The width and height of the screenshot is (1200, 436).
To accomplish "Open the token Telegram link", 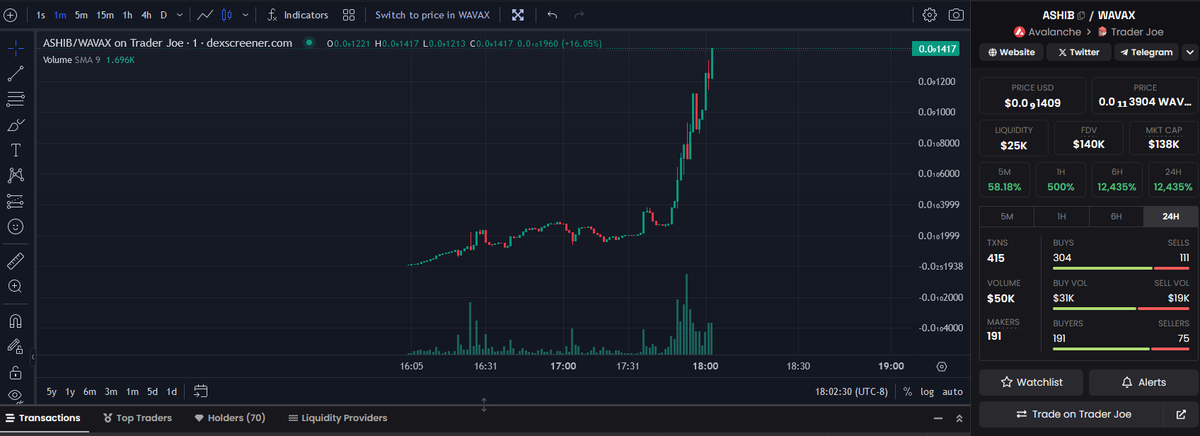I will tap(1146, 52).
